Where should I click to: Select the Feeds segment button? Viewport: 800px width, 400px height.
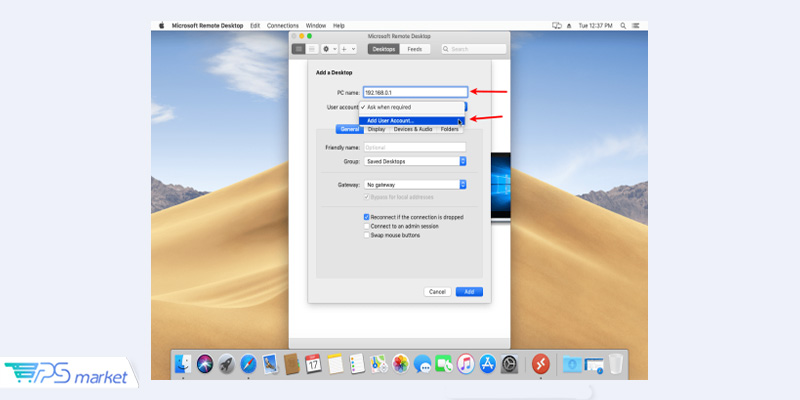pyautogui.click(x=415, y=49)
